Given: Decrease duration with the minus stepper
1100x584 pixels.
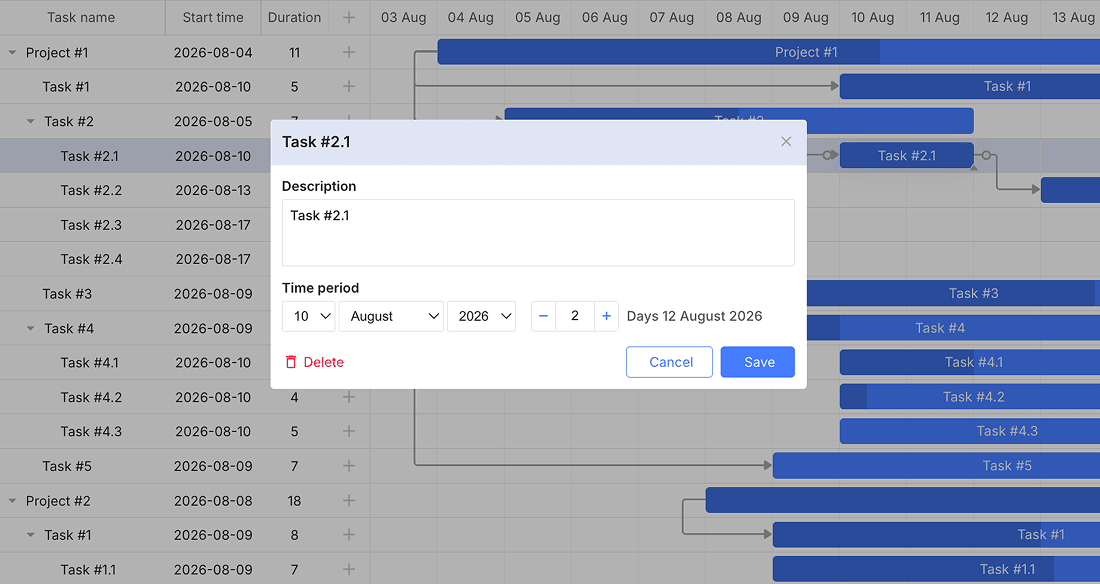Looking at the screenshot, I should 543,317.
